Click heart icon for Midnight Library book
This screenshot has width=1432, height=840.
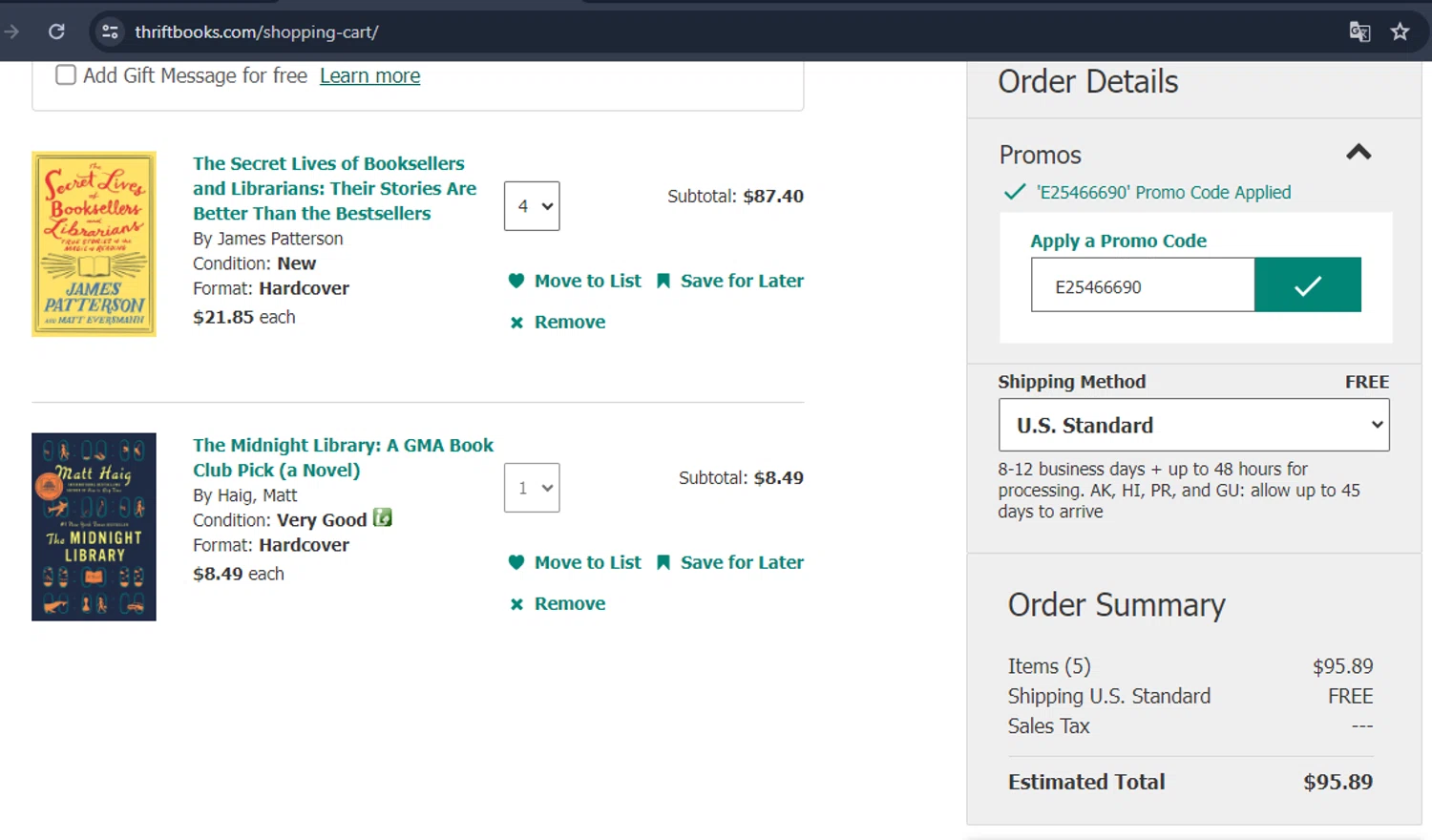click(x=516, y=562)
